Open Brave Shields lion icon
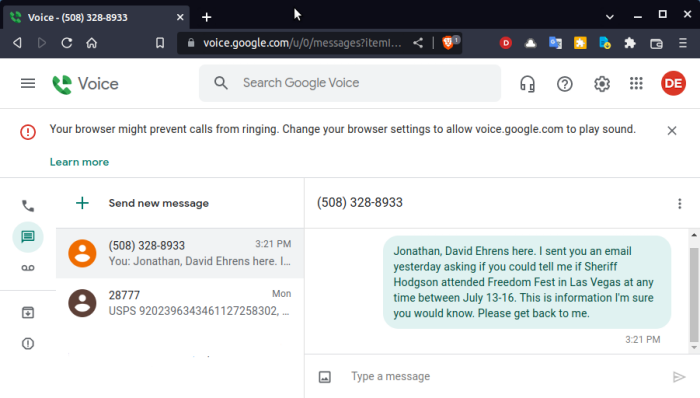The height and width of the screenshot is (398, 700). click(x=448, y=43)
